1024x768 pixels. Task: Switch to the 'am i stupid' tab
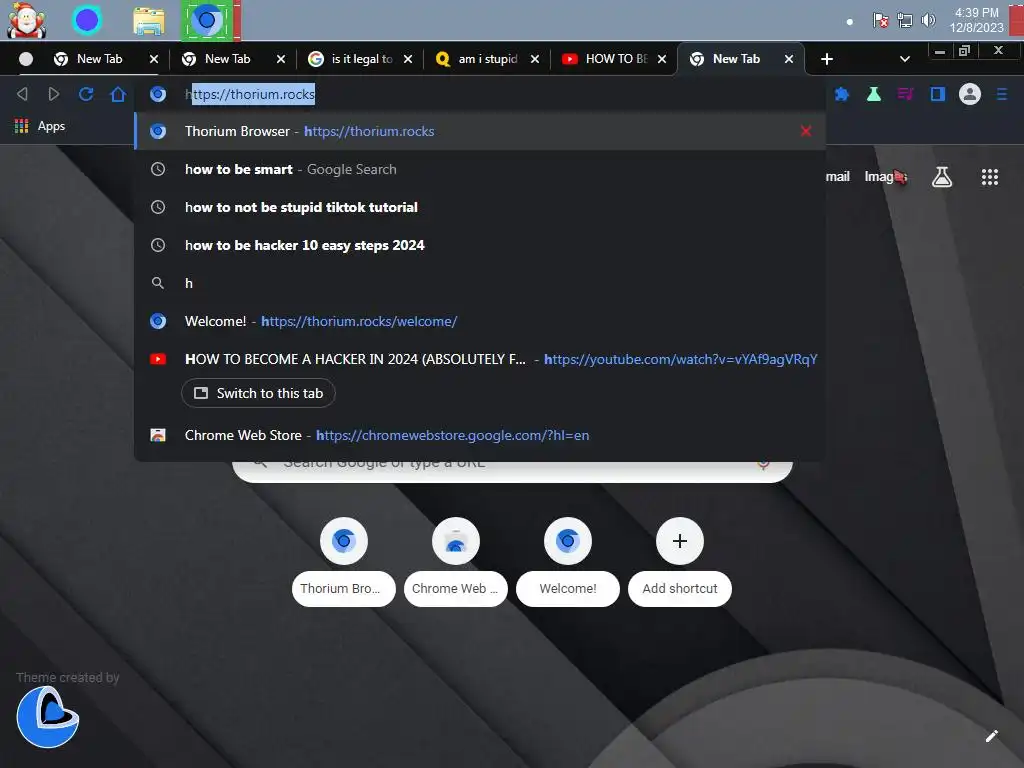(485, 59)
